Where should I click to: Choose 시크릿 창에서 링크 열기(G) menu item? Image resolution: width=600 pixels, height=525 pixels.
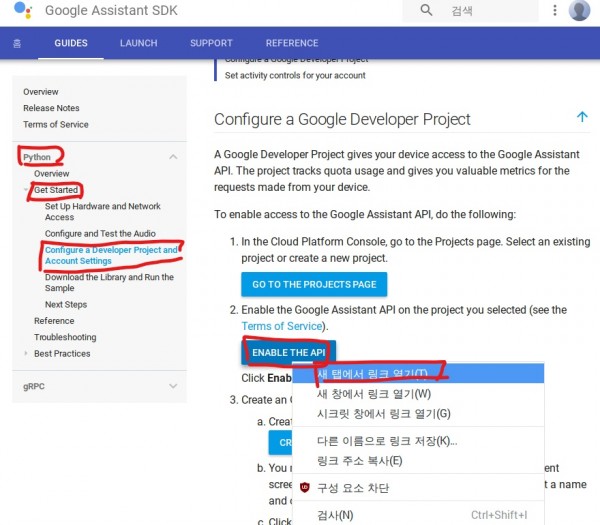418,414
